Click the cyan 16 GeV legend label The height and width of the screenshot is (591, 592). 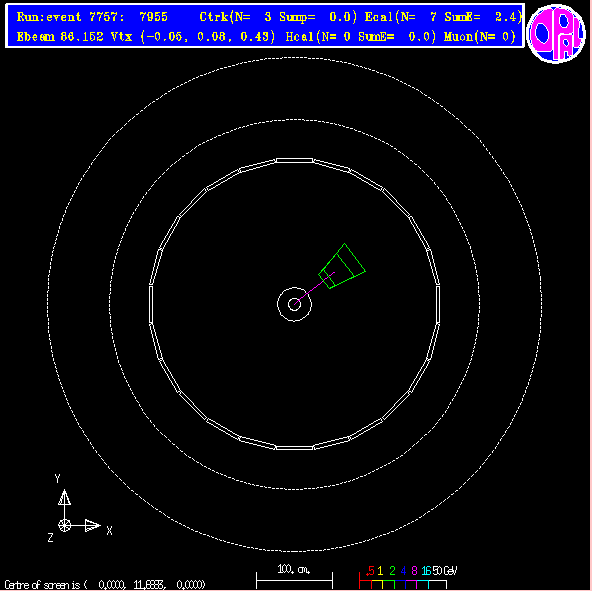[426, 571]
